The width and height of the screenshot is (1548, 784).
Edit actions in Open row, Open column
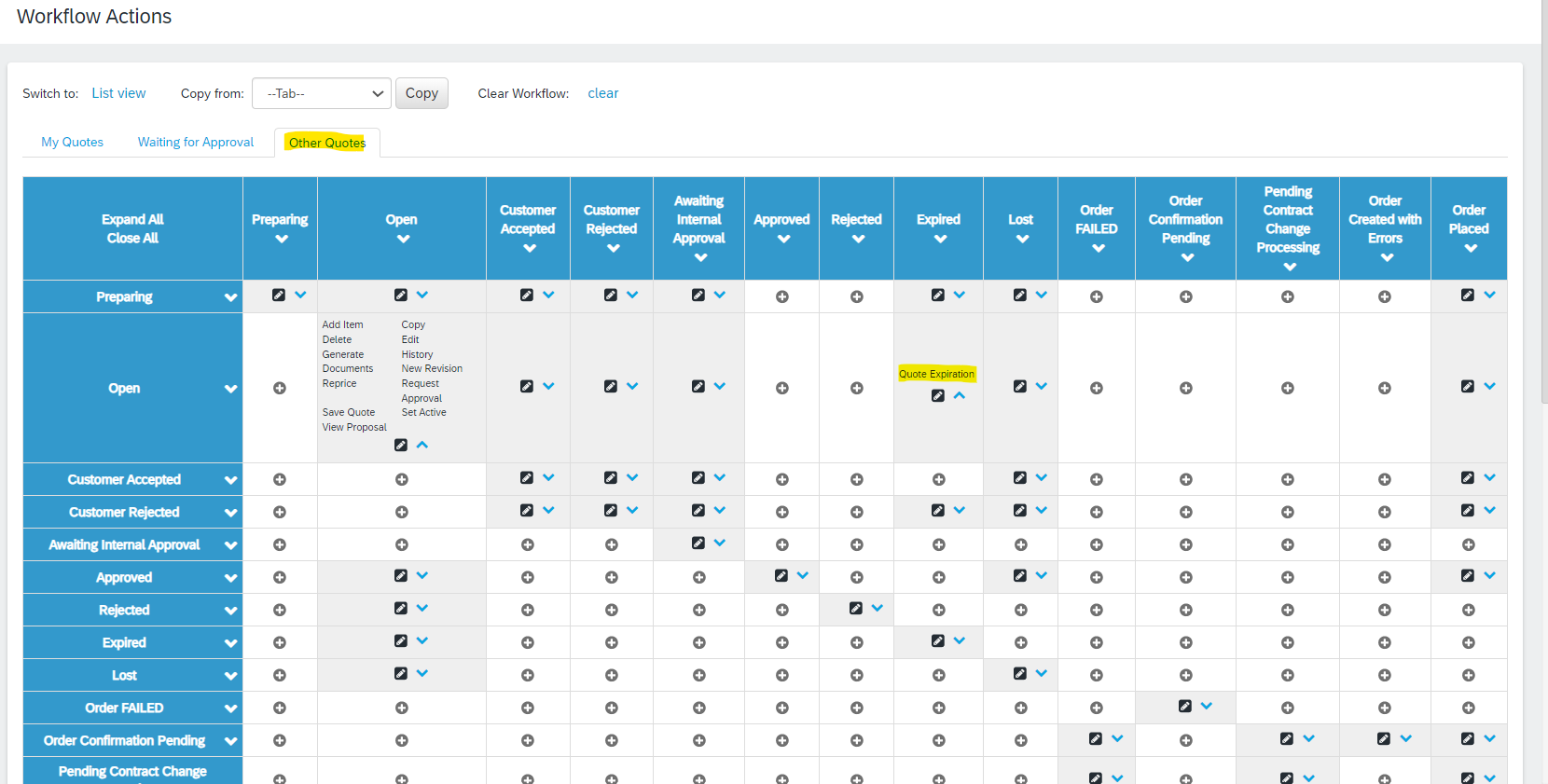(x=400, y=445)
